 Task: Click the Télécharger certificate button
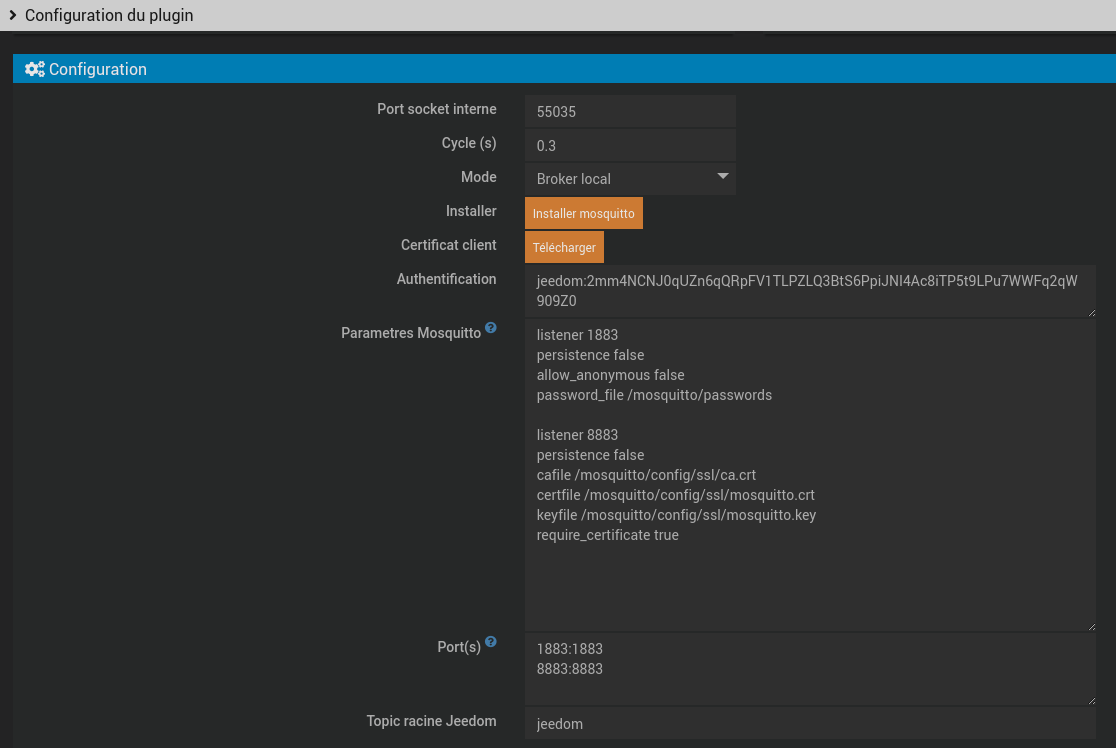click(564, 247)
